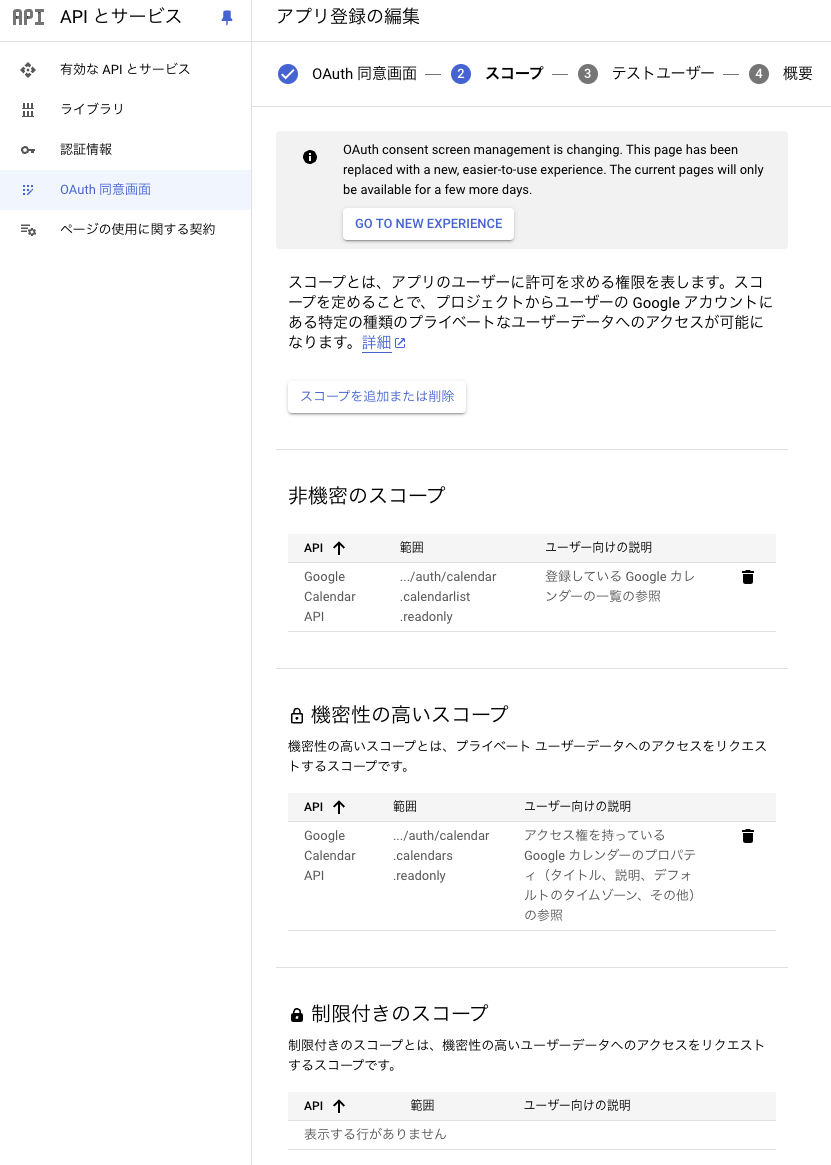Image resolution: width=831 pixels, height=1165 pixels.
Task: Click ユーザー向けの説明 header in 機密性の高い table
Action: point(578,807)
